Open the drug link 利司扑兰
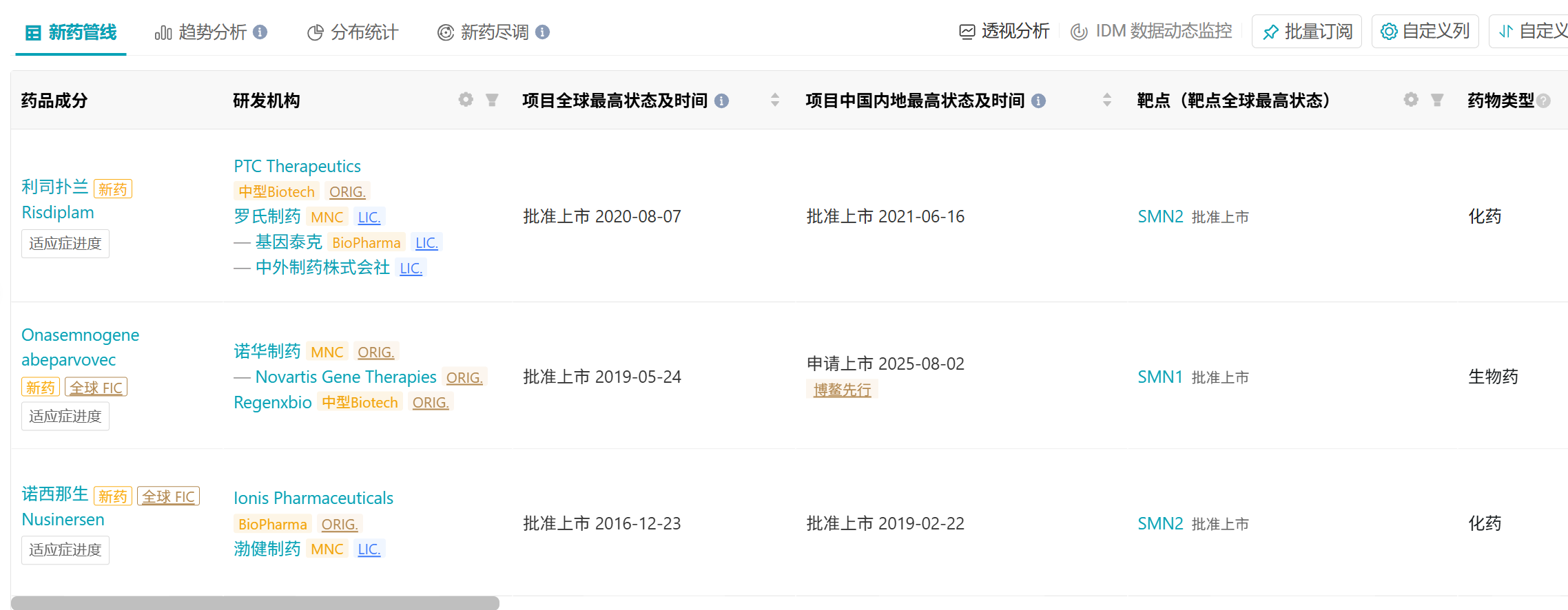Screen dimensions: 1568x610 tap(55, 187)
